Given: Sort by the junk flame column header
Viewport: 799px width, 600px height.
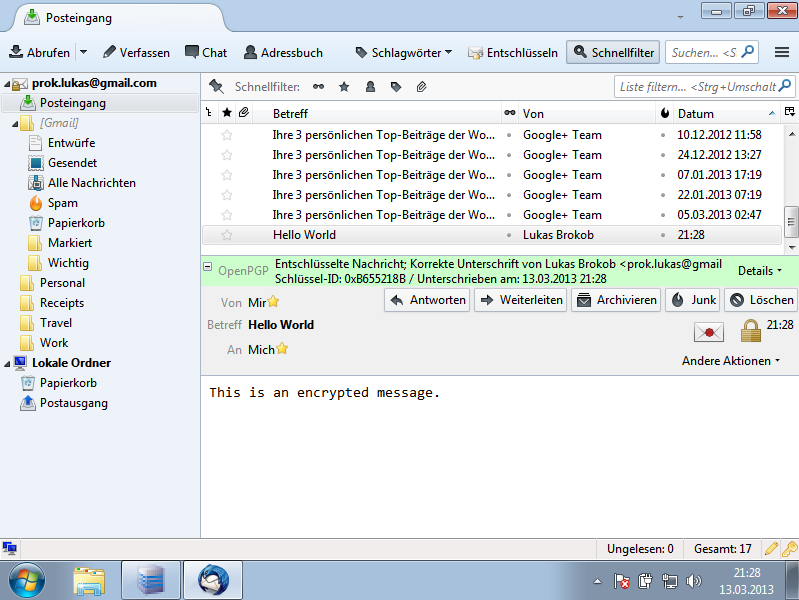Looking at the screenshot, I should (x=664, y=113).
